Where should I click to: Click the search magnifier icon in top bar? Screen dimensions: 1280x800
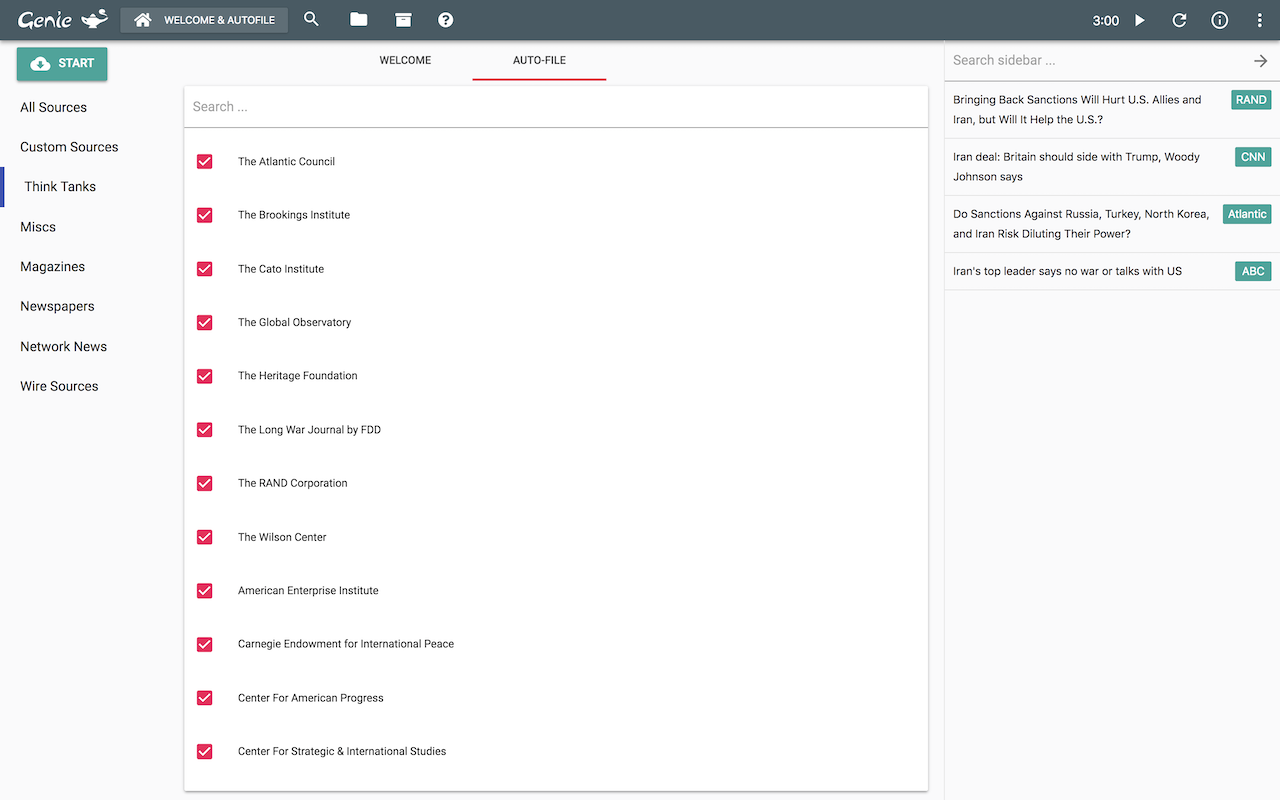[x=312, y=20]
